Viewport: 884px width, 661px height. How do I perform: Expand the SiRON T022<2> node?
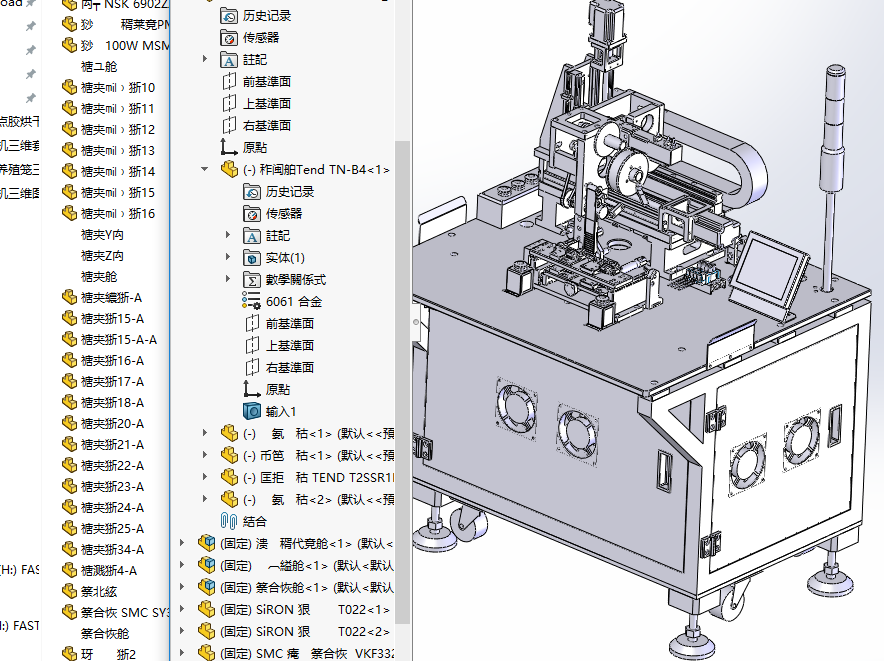[x=182, y=631]
